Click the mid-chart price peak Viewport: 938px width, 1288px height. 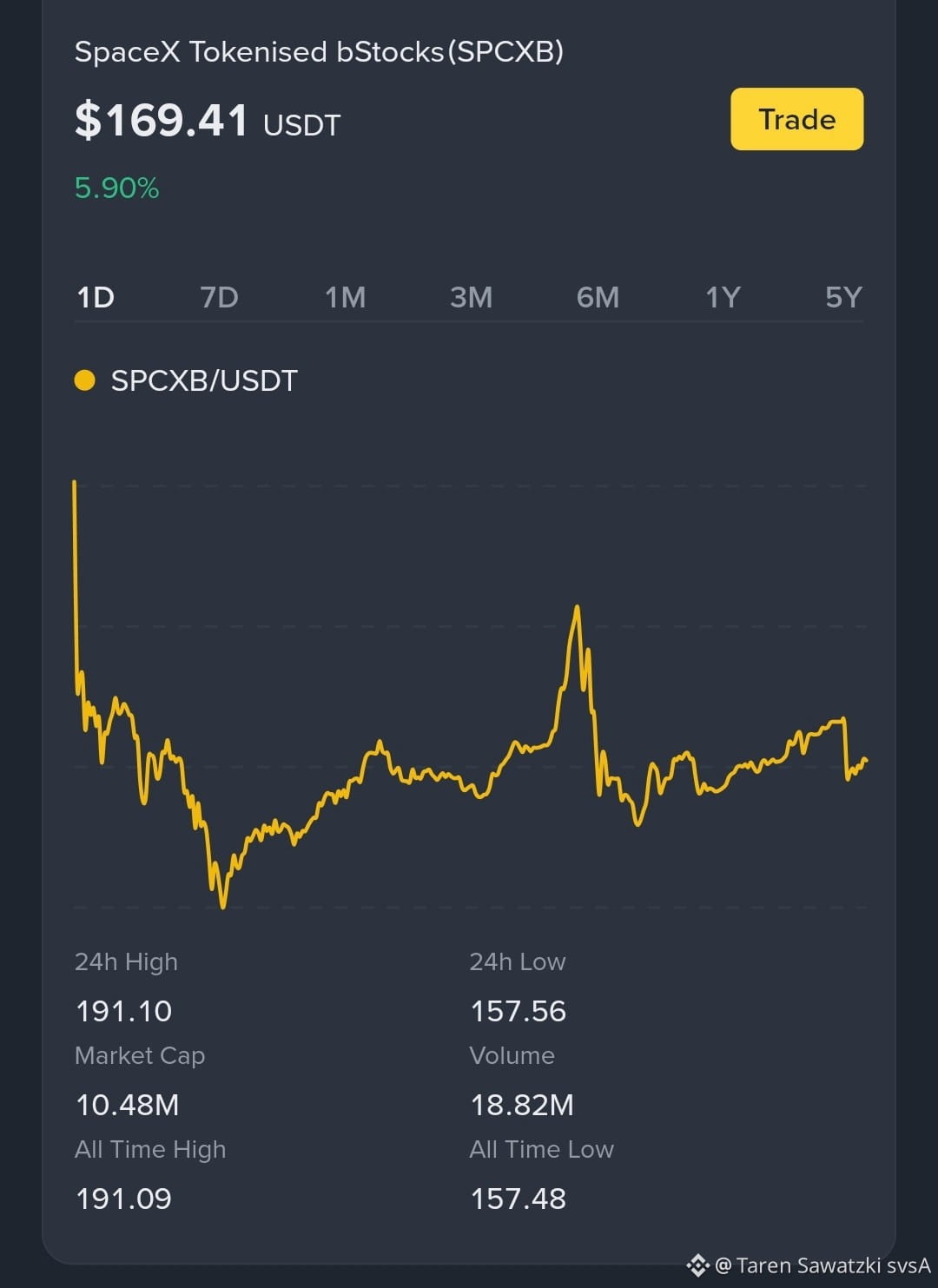pos(577,608)
